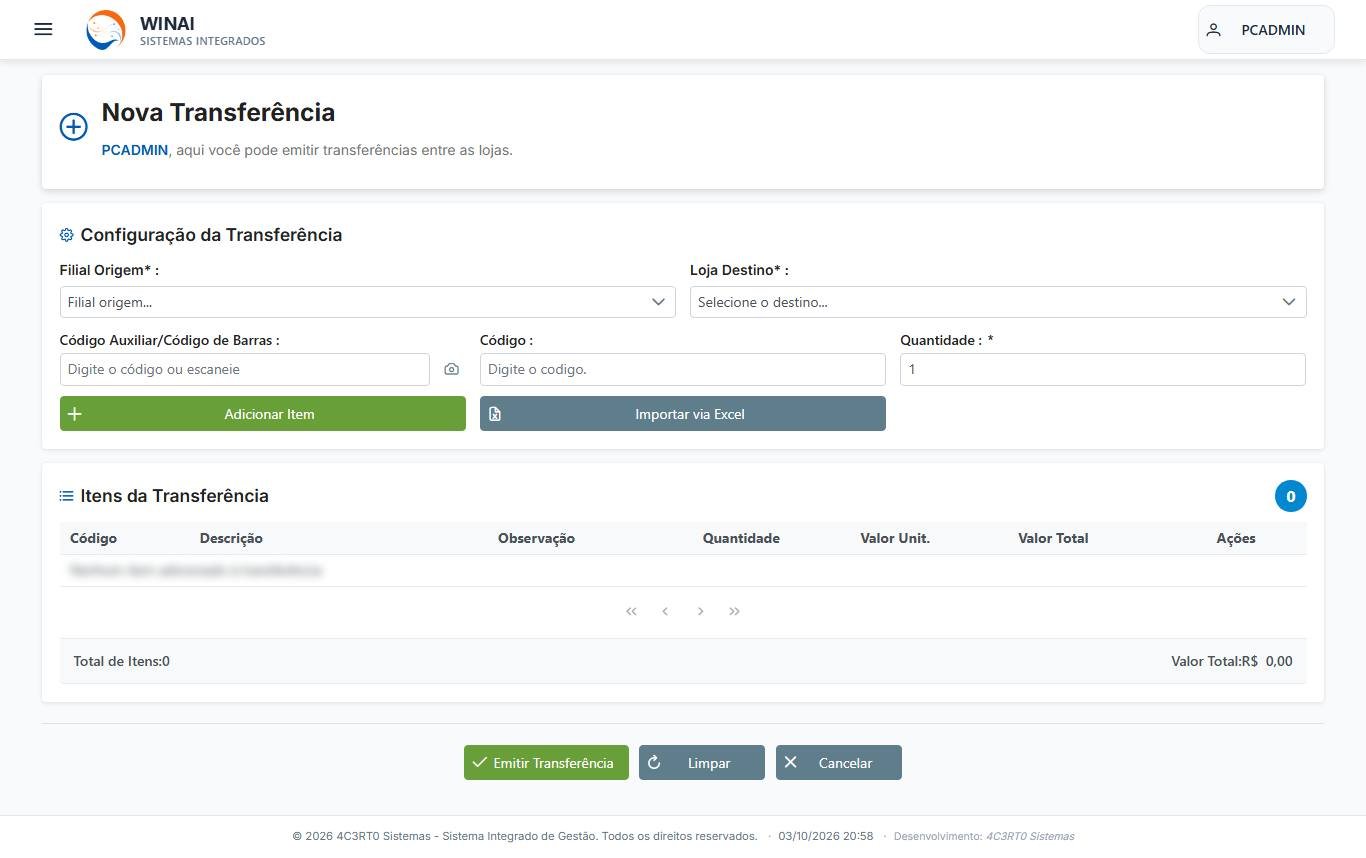Viewport: 1366px width, 858px height.
Task: Click the Código input field
Action: click(x=683, y=369)
